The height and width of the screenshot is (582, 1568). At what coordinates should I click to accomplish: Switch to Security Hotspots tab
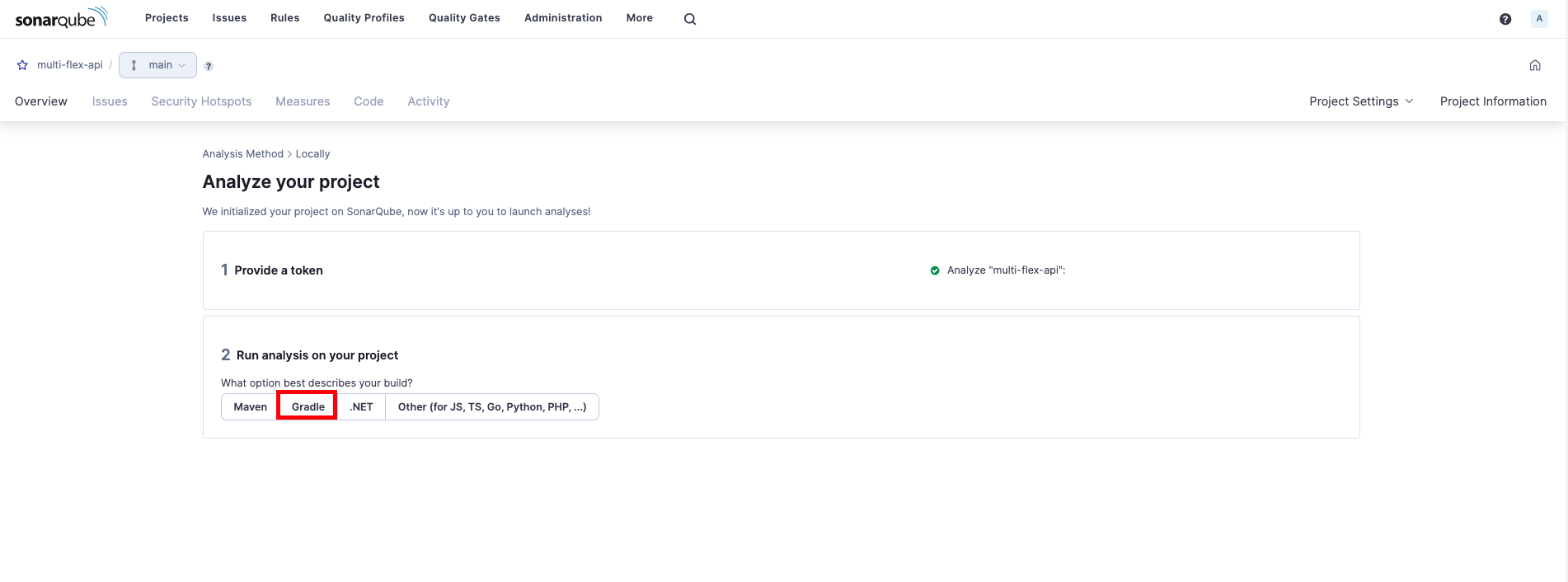pyautogui.click(x=201, y=101)
